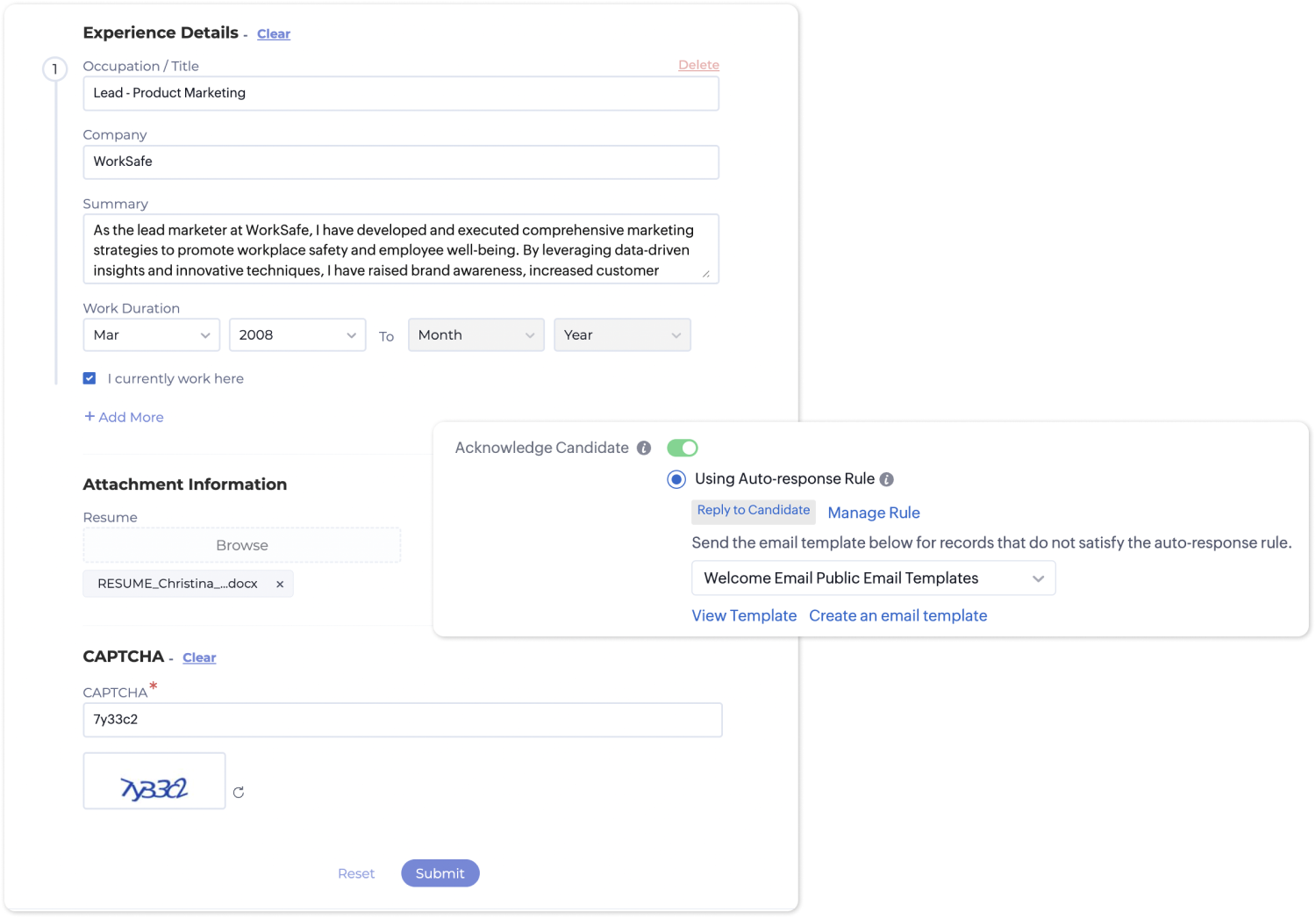The height and width of the screenshot is (919, 1316).
Task: Open the start month dropdown showing Mar
Action: click(x=151, y=334)
